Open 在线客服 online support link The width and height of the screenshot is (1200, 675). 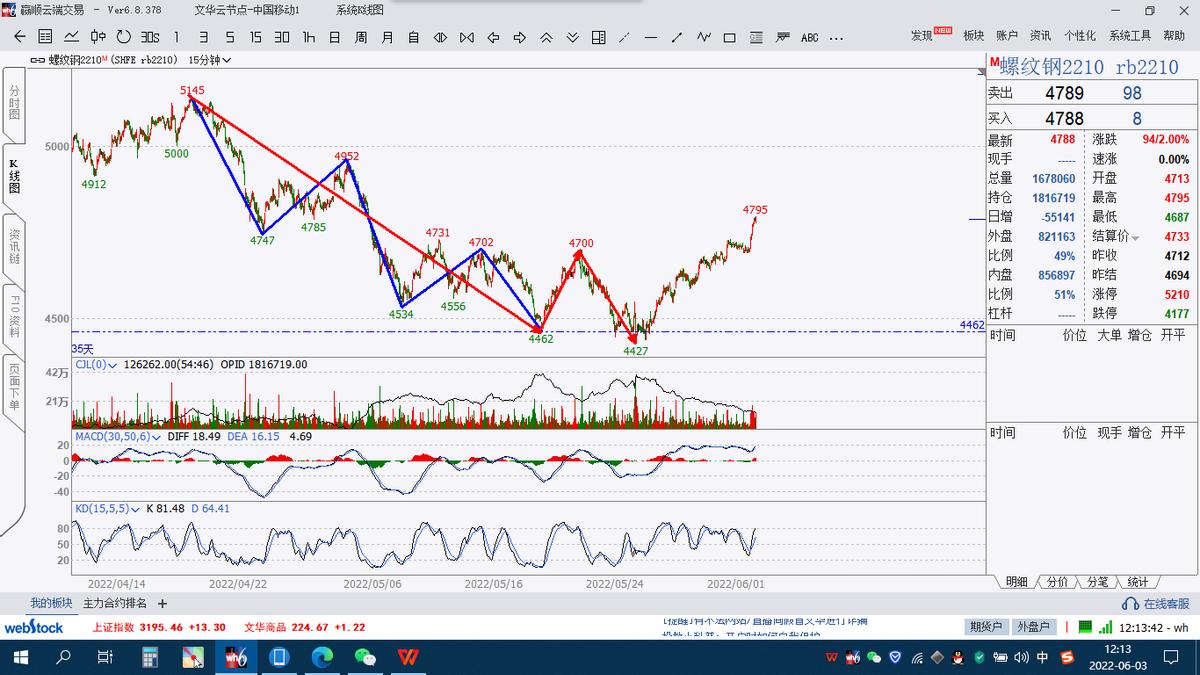(1157, 604)
